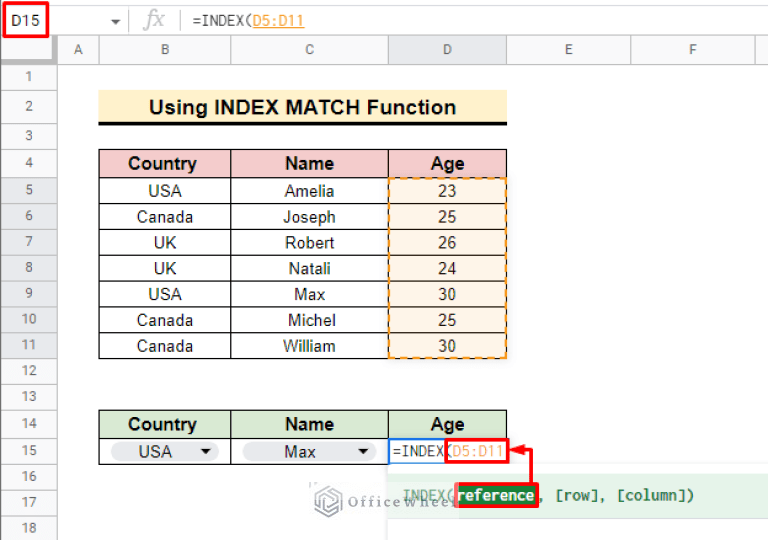Select Canada country cell in row 11

165,346
